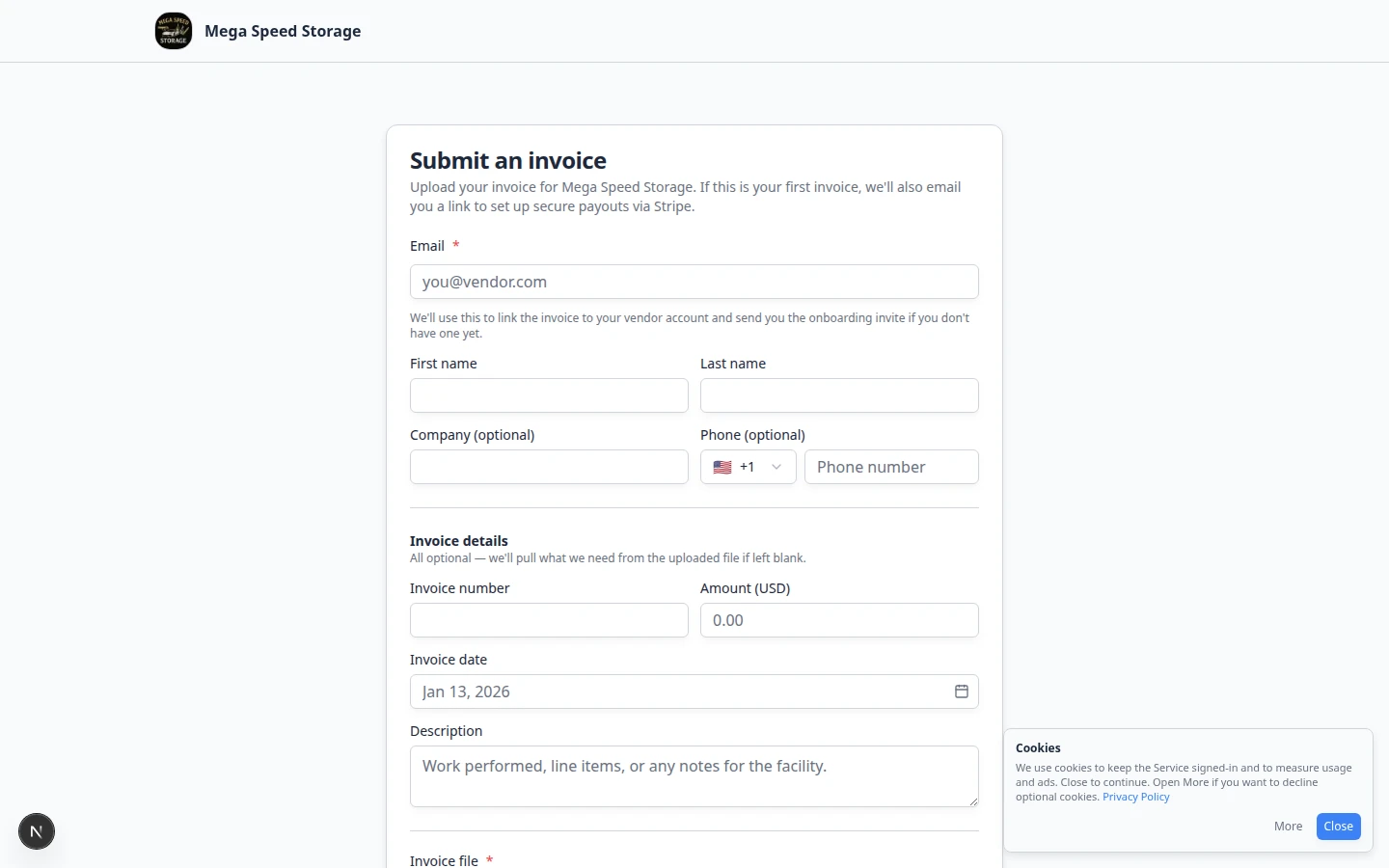Click the Phone number input

pyautogui.click(x=891, y=467)
